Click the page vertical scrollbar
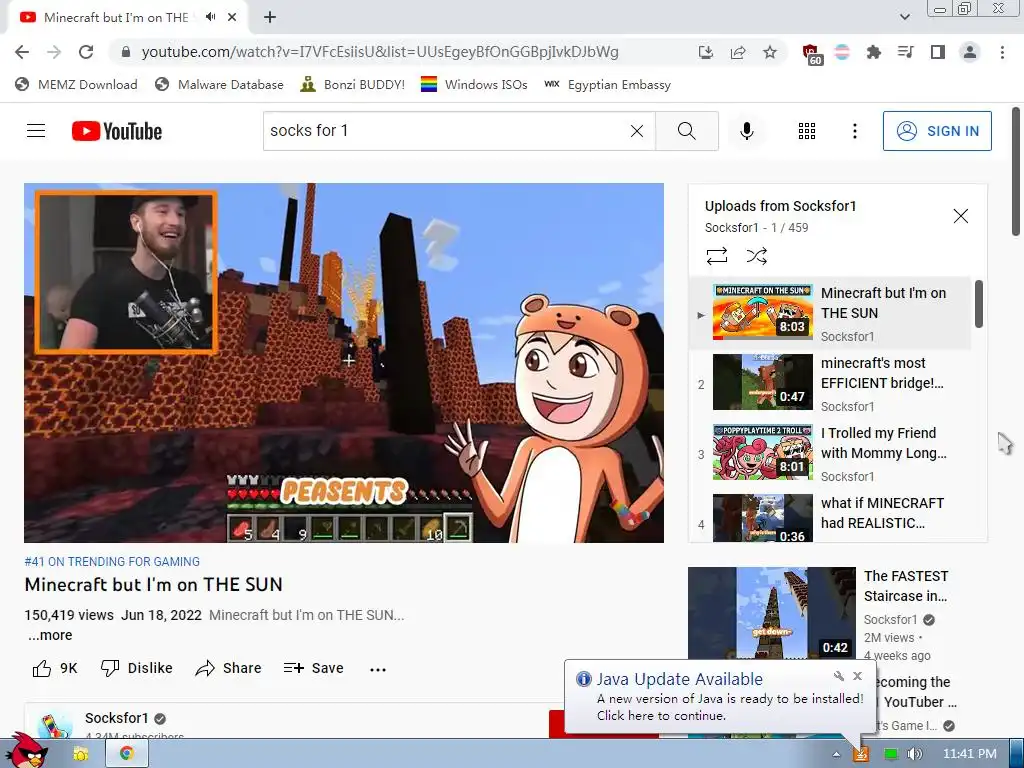This screenshot has height=768, width=1024. tap(1016, 171)
